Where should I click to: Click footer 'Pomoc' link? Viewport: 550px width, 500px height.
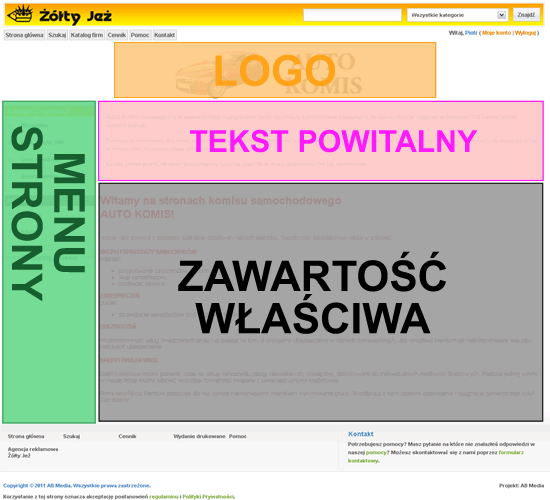(x=238, y=436)
